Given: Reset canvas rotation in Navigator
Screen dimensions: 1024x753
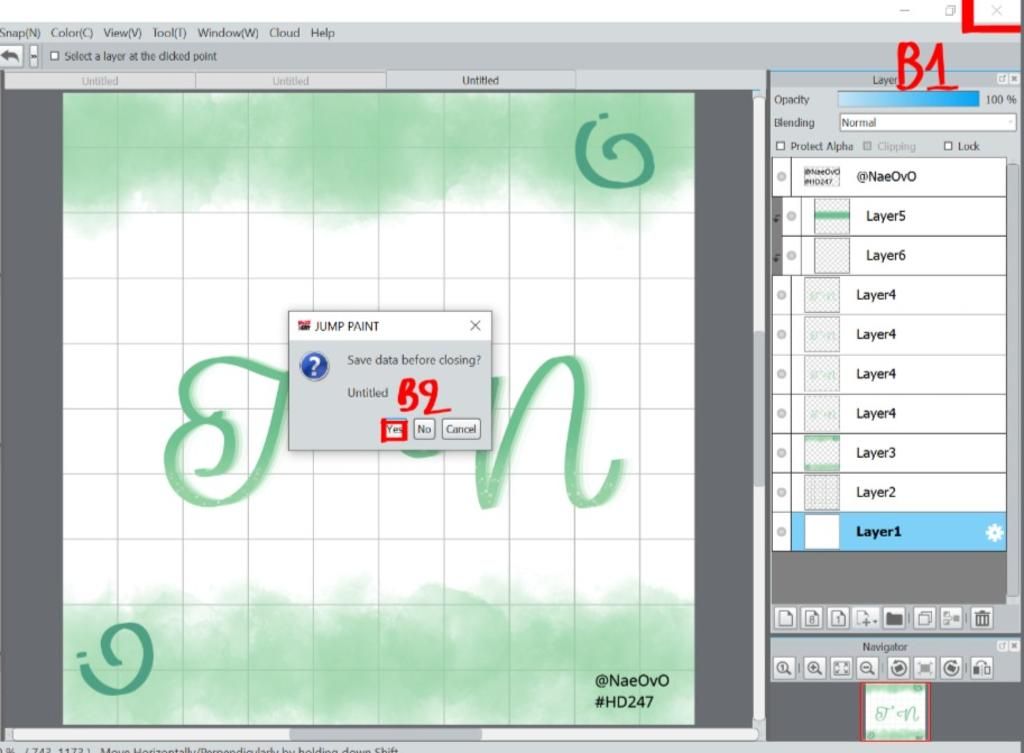Looking at the screenshot, I should [925, 668].
